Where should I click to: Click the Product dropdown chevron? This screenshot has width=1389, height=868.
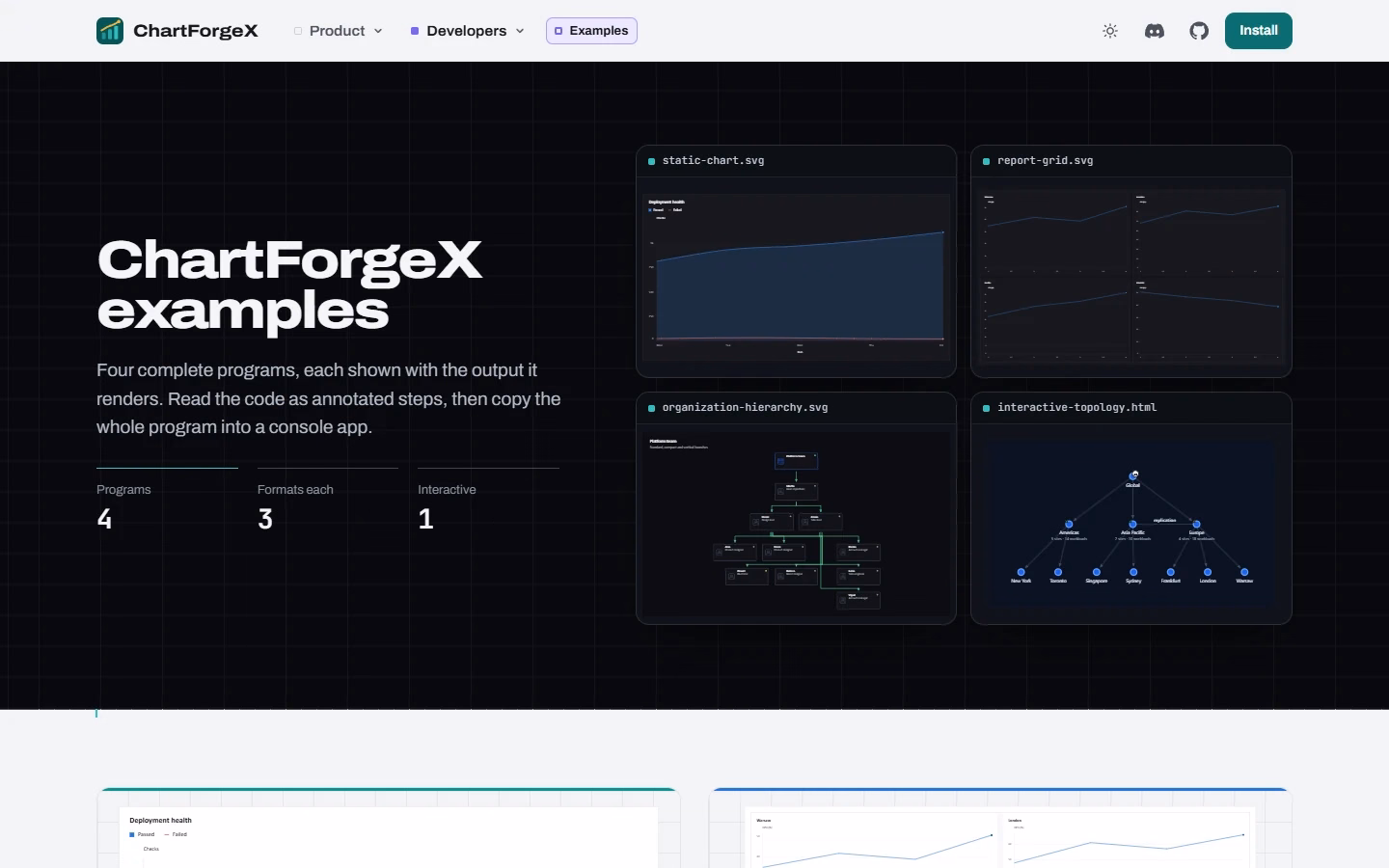(x=378, y=31)
